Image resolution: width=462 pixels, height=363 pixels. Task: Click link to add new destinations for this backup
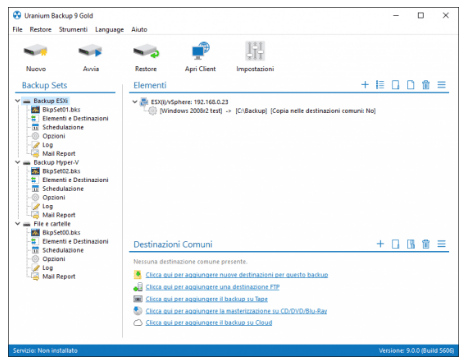237,275
